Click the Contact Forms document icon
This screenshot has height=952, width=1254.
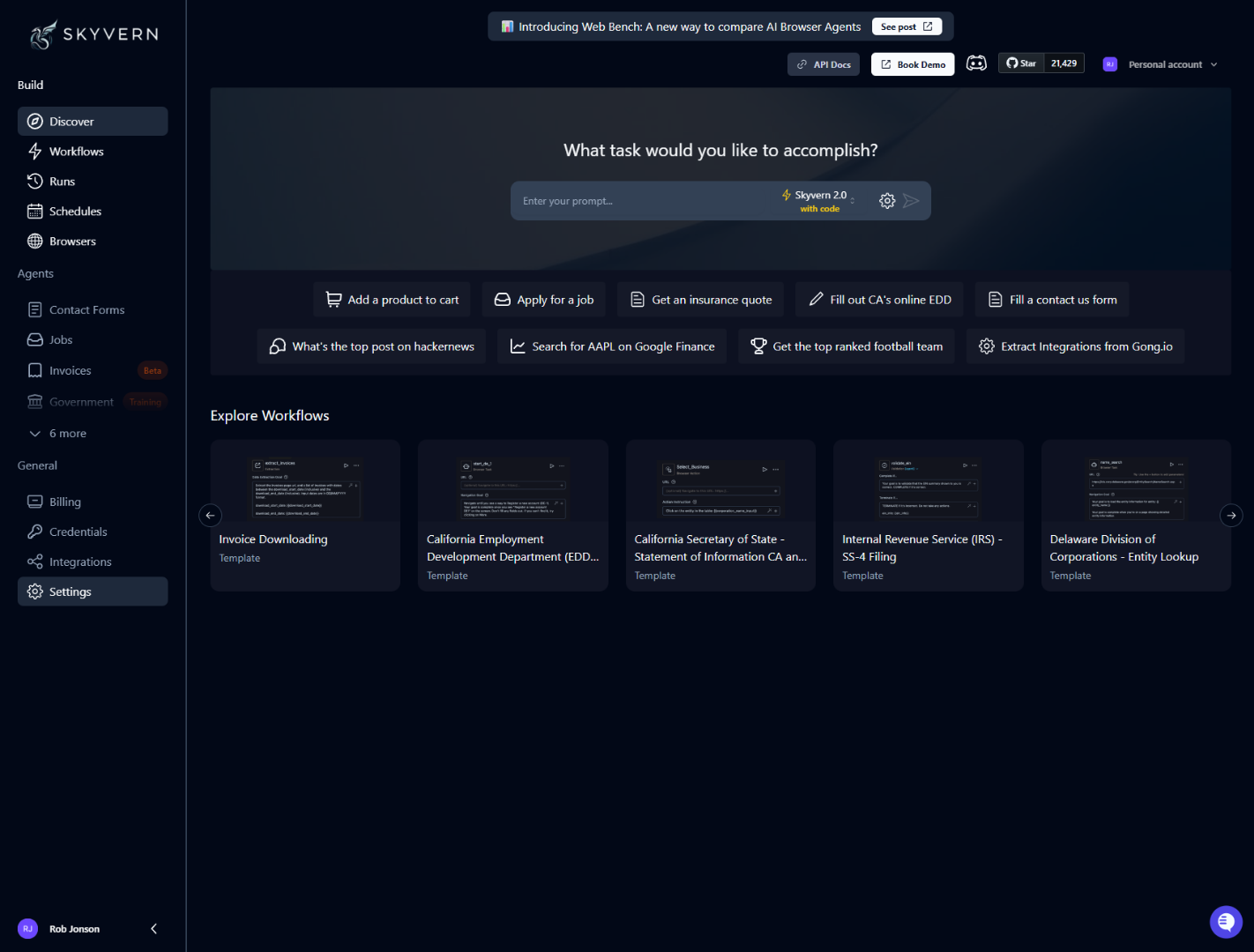point(35,309)
